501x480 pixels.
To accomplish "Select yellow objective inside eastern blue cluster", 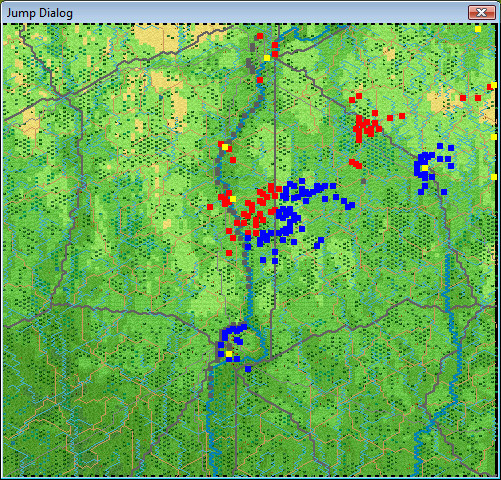I will 425,168.
